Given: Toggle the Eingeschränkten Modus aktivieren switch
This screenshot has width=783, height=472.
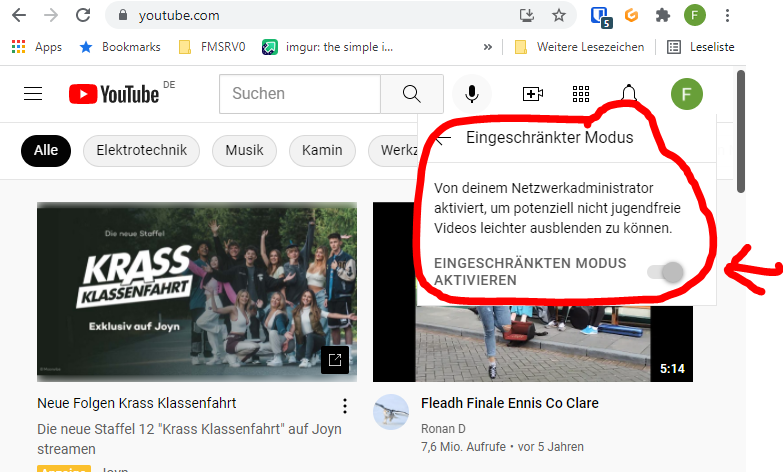Looking at the screenshot, I should coord(666,272).
